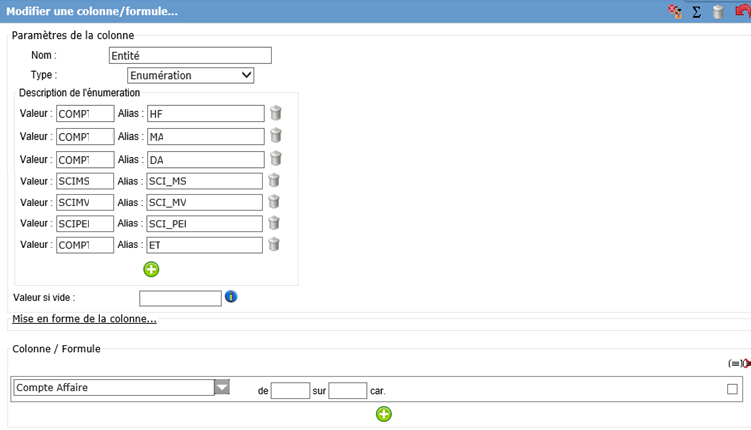Remove the SCI_MS enumeration entry
The width and height of the screenshot is (751, 430).
point(273,180)
